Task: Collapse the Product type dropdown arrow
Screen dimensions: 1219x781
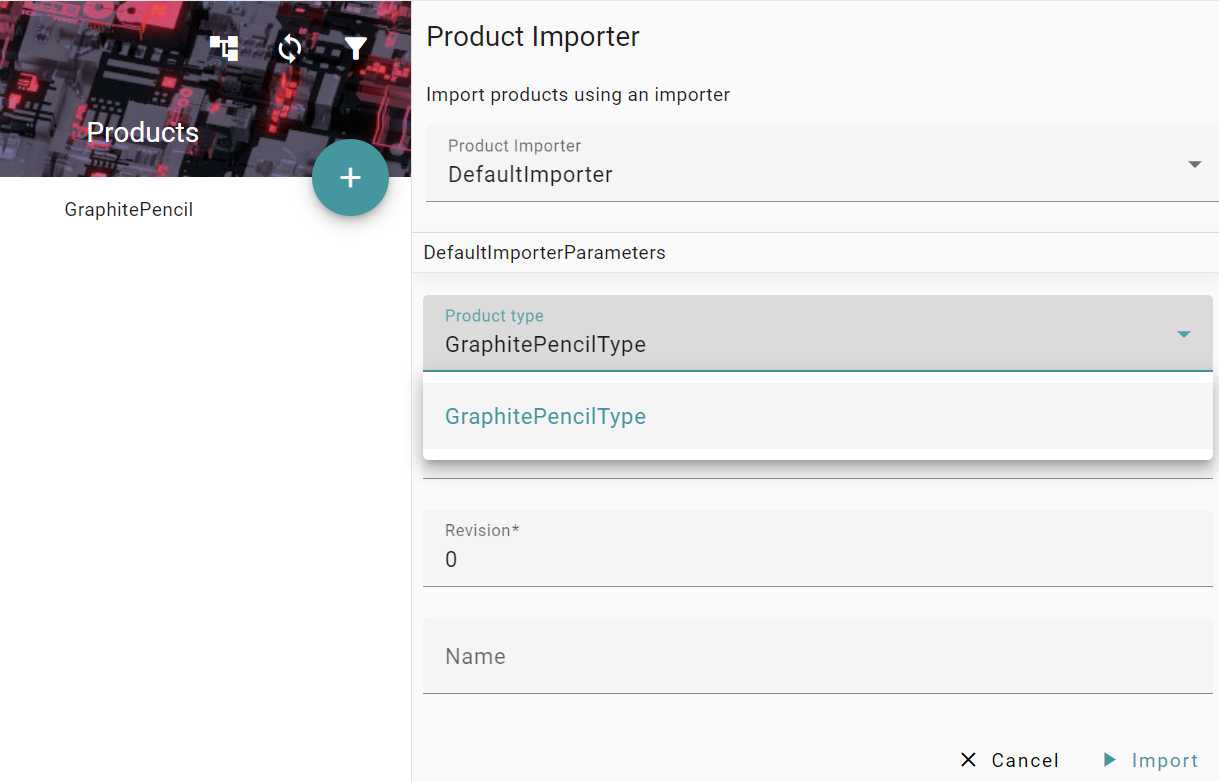Action: (x=1184, y=334)
